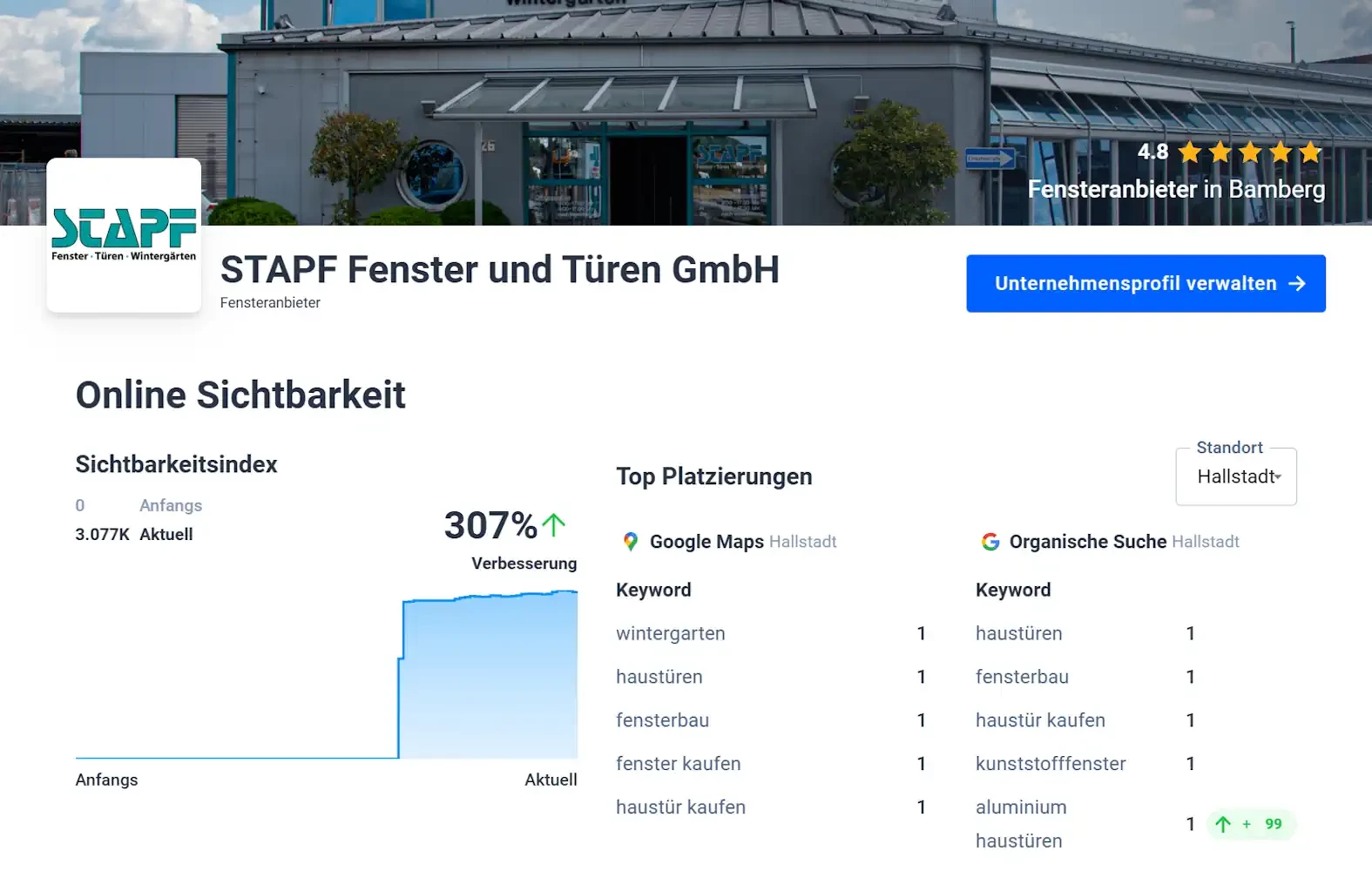The height and width of the screenshot is (871, 1372).
Task: Select Google Maps keyword fensterbau
Action: (x=662, y=720)
